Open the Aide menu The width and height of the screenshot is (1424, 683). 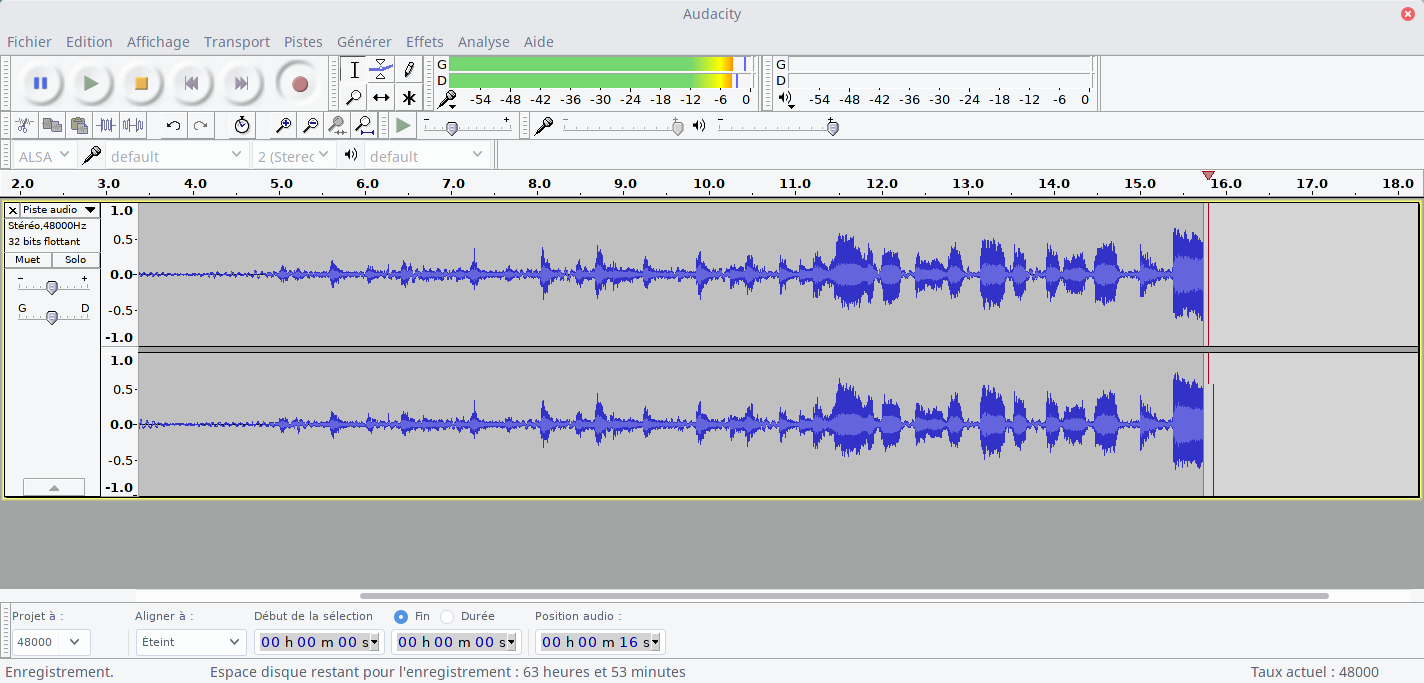pyautogui.click(x=539, y=42)
